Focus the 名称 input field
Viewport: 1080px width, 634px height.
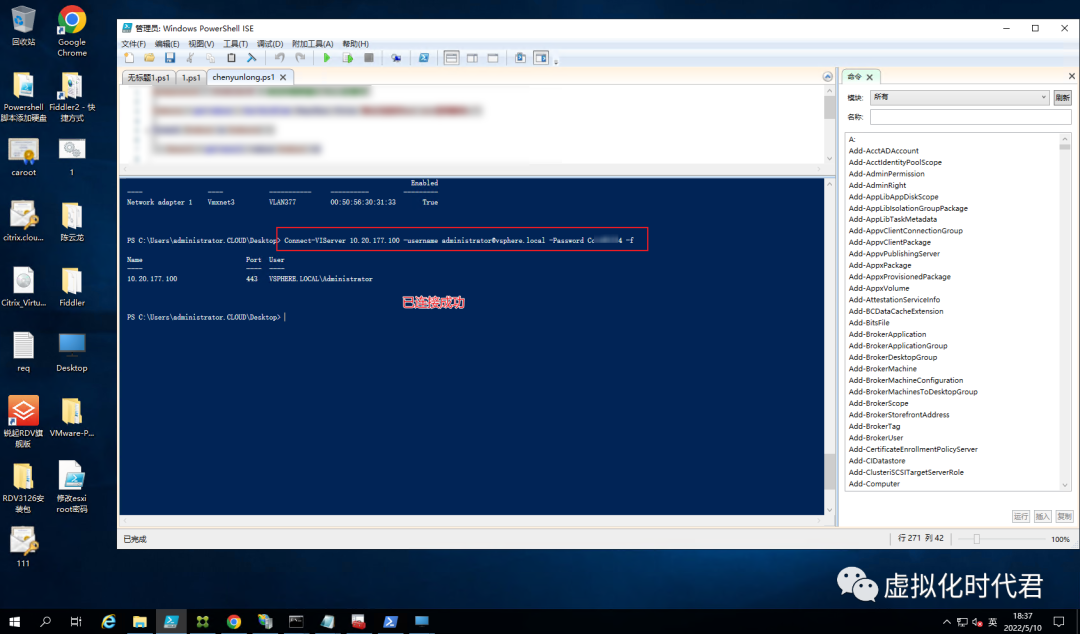pos(970,117)
